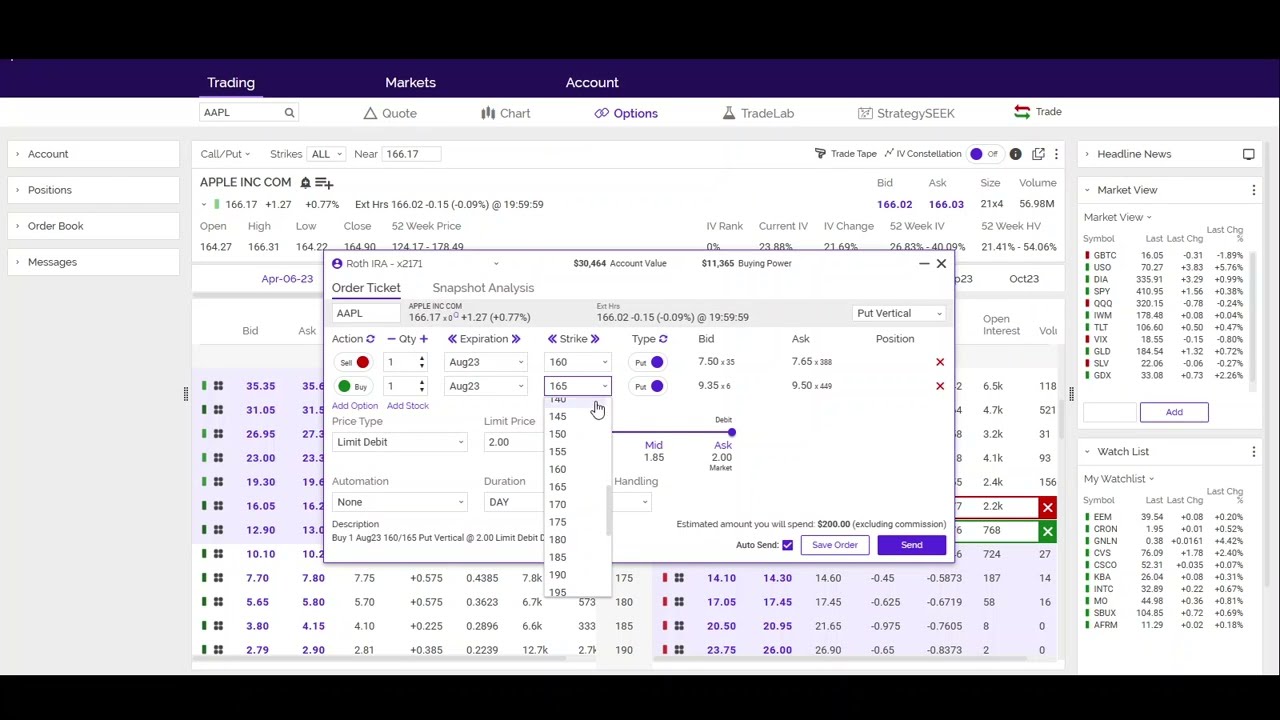Open the Market View panel kebab menu
The height and width of the screenshot is (720, 1280).
[x=1253, y=190]
